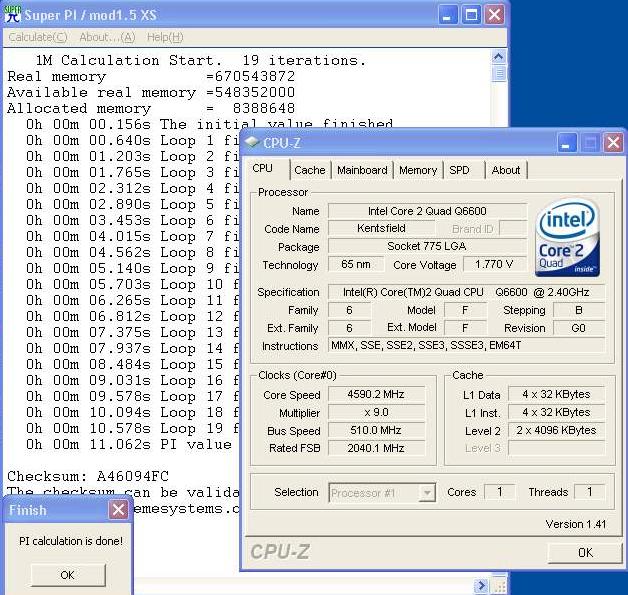Maximize the Super PI window
Screen dimensions: 628x595
[471, 15]
